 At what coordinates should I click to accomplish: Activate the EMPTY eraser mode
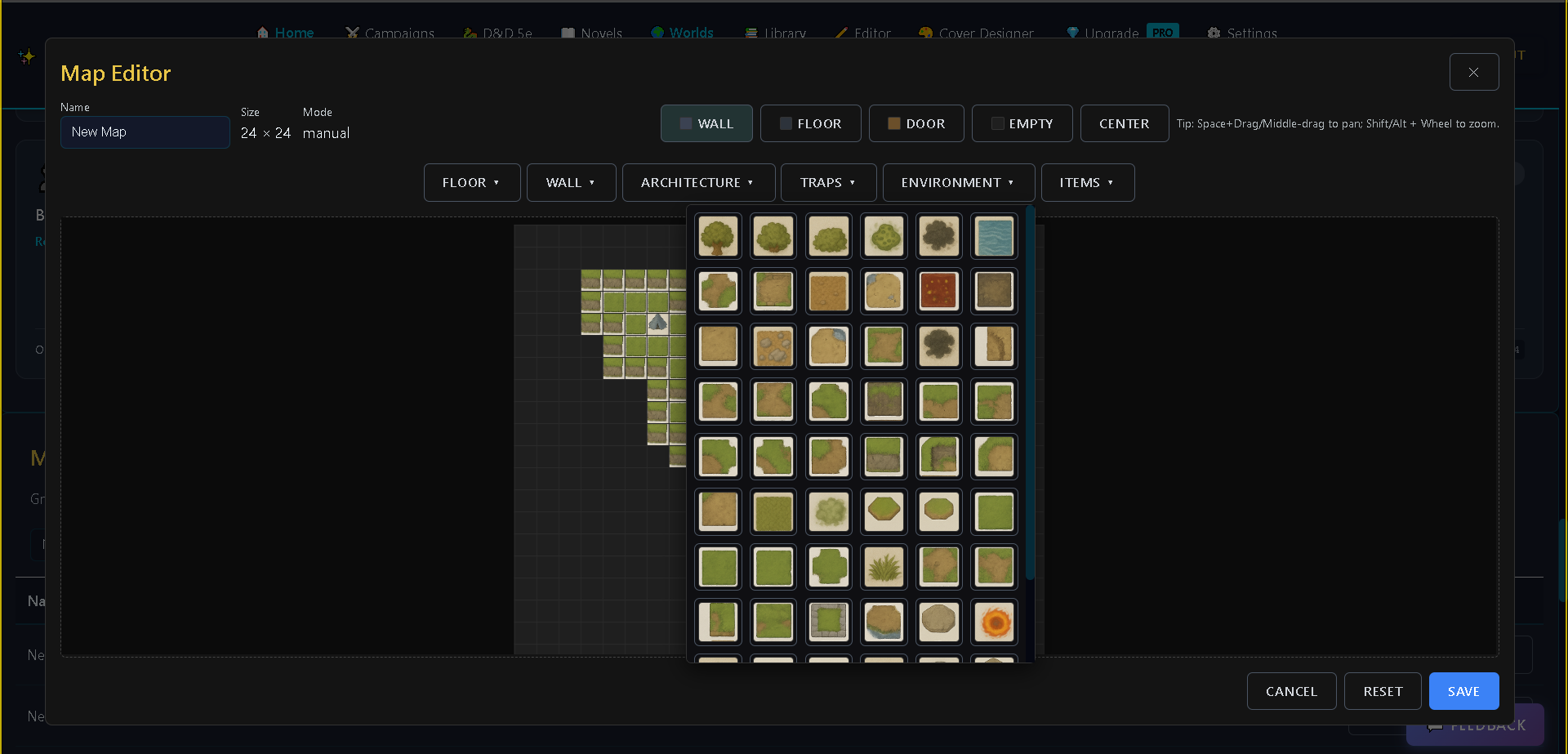click(x=1022, y=123)
